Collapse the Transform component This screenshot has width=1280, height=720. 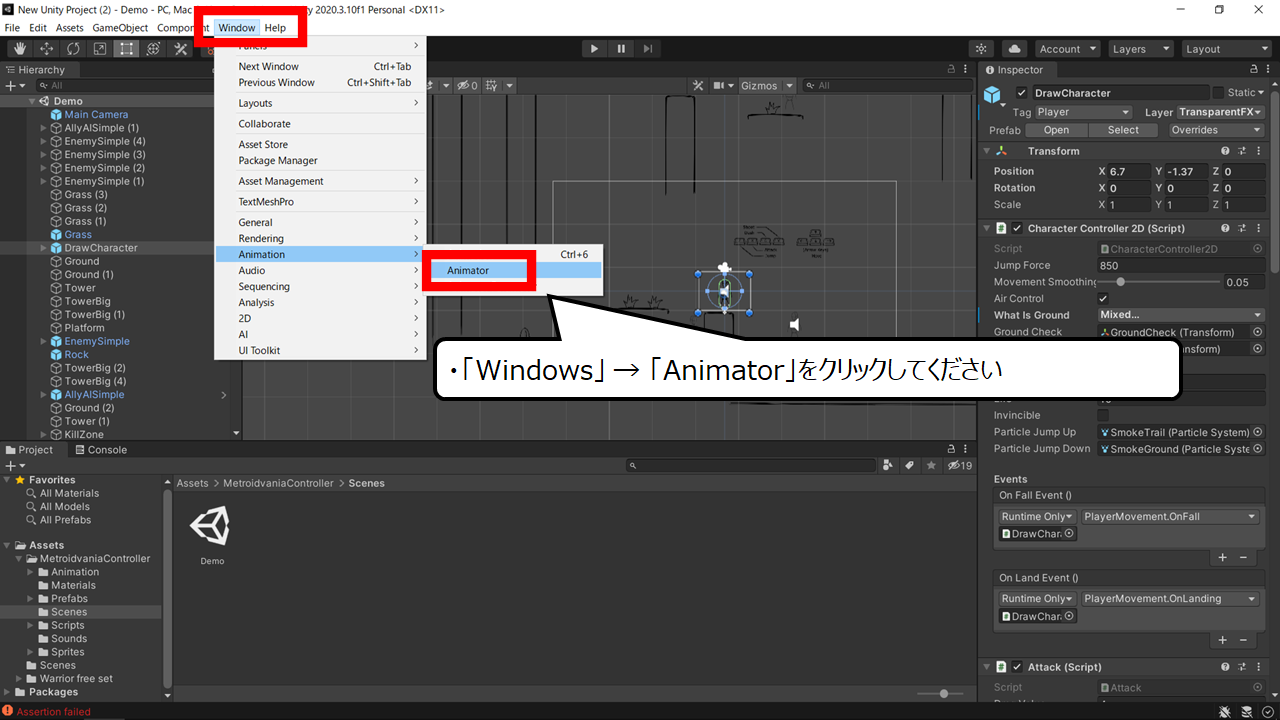pyautogui.click(x=987, y=151)
